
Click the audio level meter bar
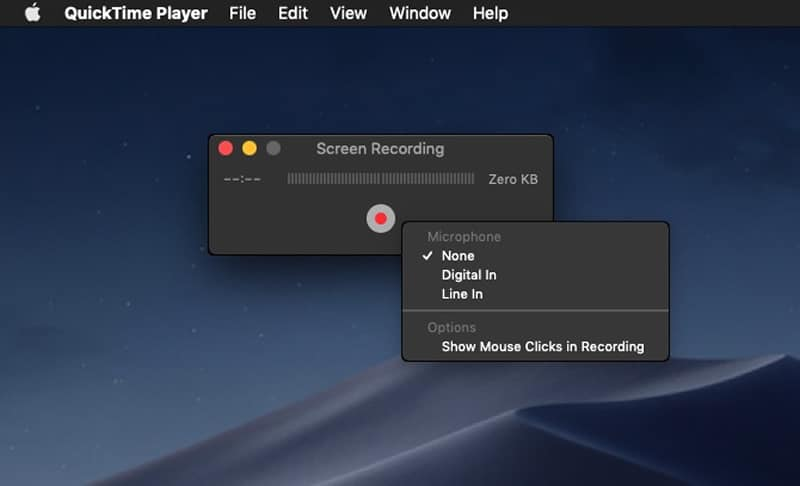click(x=380, y=179)
